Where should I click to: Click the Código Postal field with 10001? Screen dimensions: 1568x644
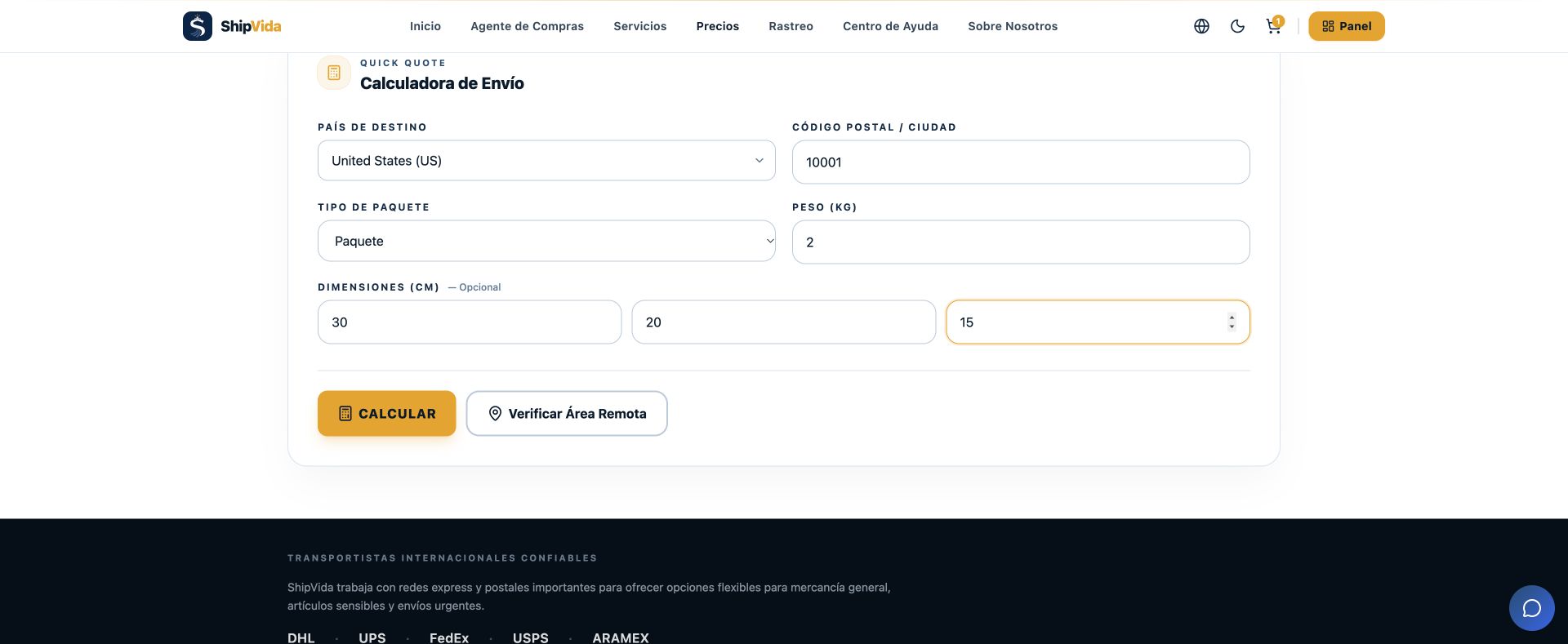point(1021,162)
